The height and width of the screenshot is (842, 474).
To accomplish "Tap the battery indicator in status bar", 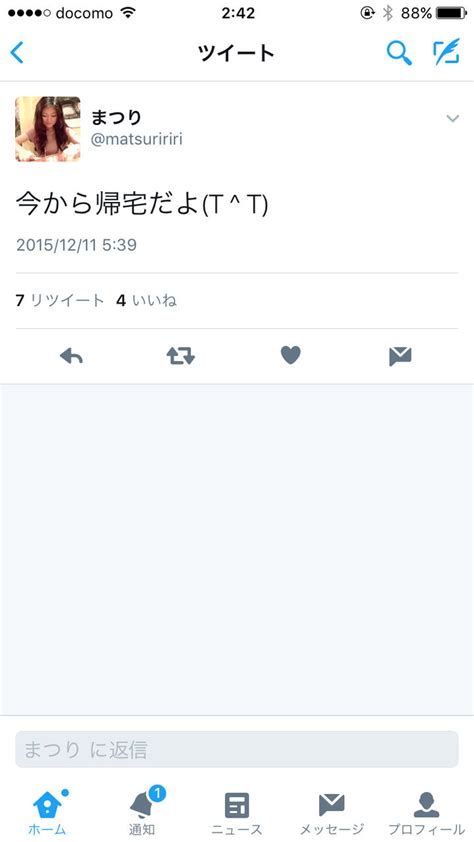I will 452,13.
